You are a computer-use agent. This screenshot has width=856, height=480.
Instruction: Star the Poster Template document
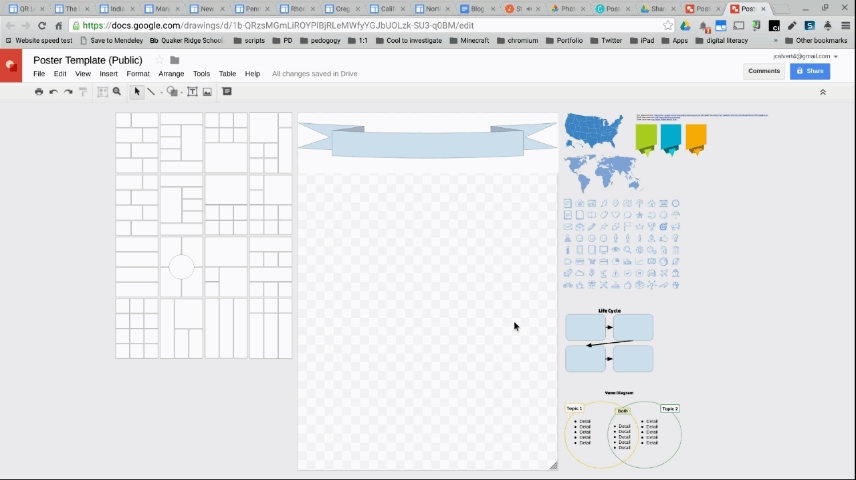(x=159, y=60)
